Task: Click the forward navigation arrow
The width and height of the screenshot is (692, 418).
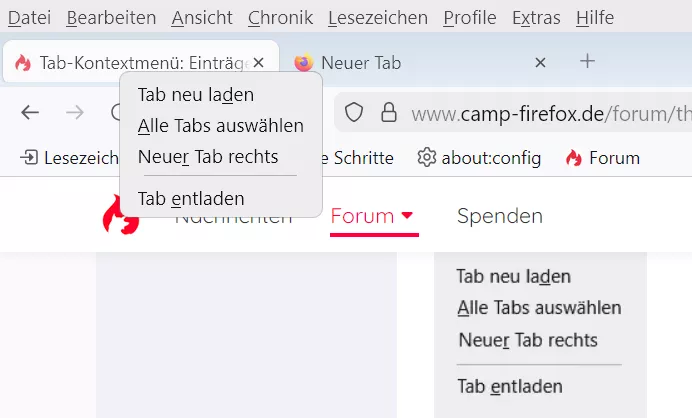Action: 75,113
